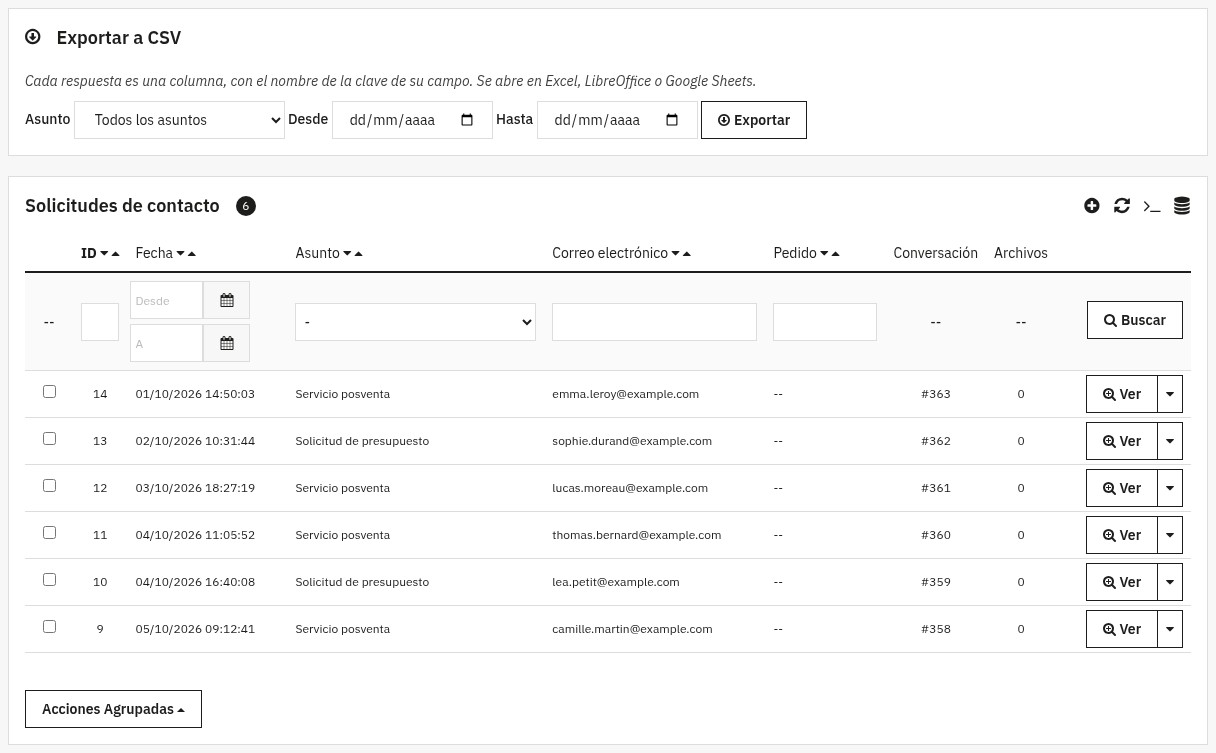
Task: Click date 02/10/2026 10:31:44
Action: click(195, 441)
